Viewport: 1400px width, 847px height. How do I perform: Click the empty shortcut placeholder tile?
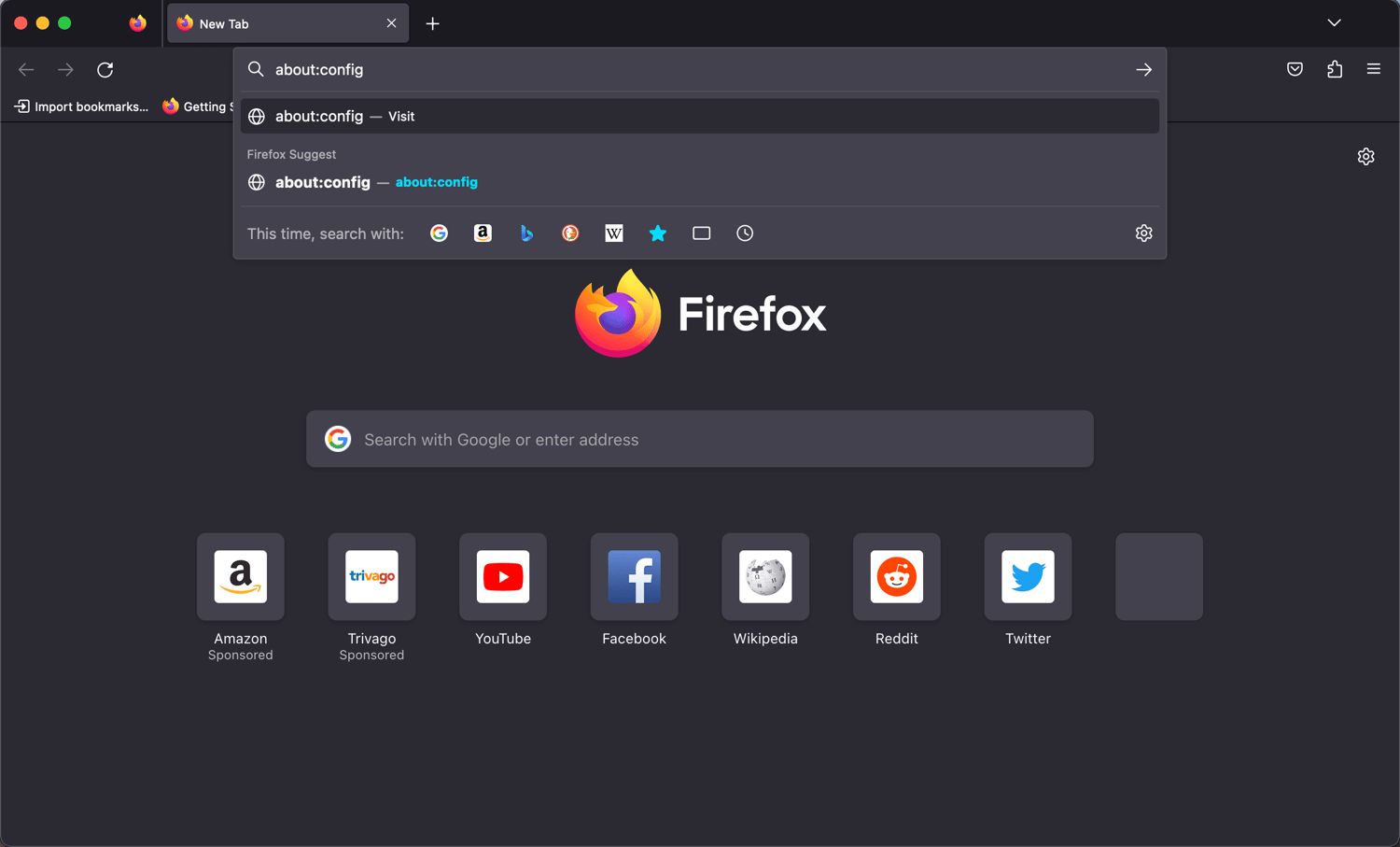tap(1159, 577)
